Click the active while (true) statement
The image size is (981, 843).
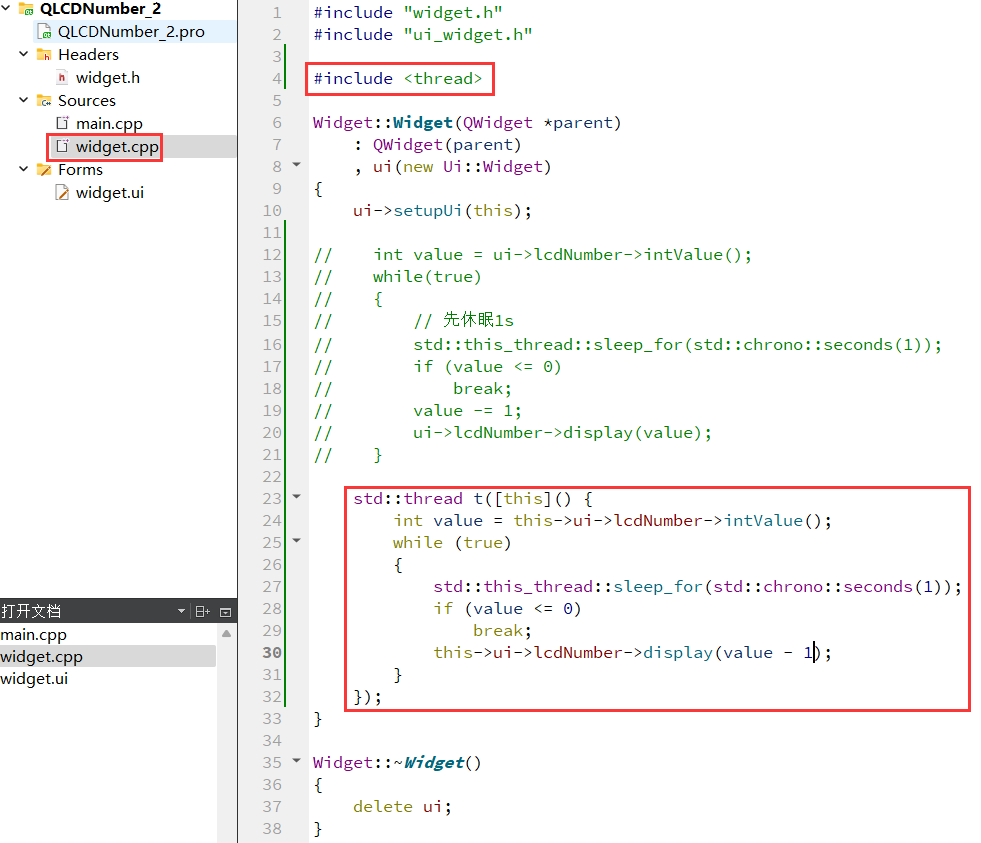(452, 543)
